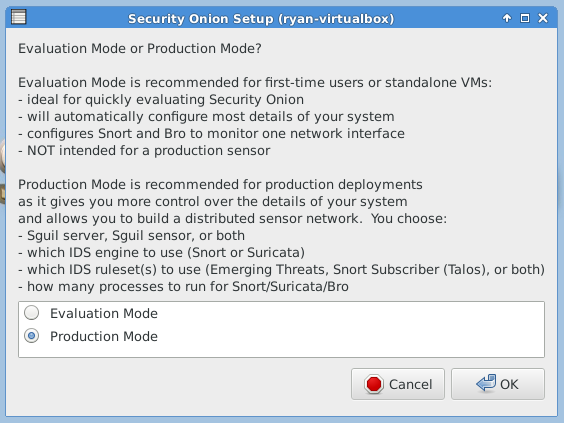This screenshot has width=564, height=423.
Task: Choose the Production Mode text label
Action: pos(104,336)
